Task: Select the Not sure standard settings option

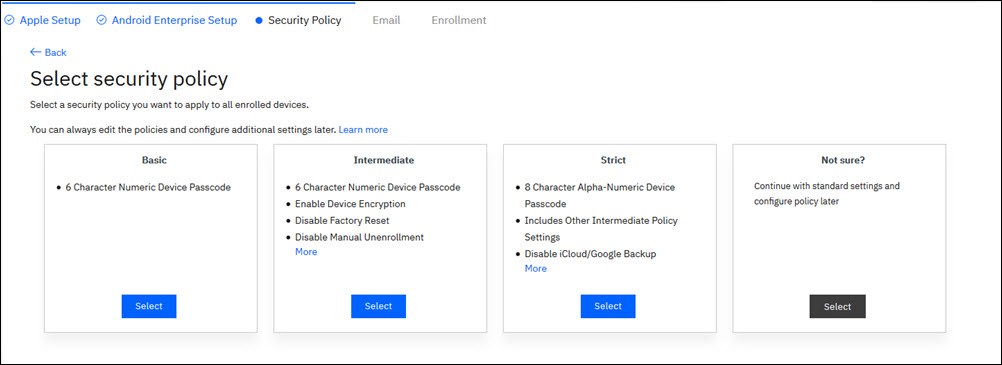Action: 837,306
